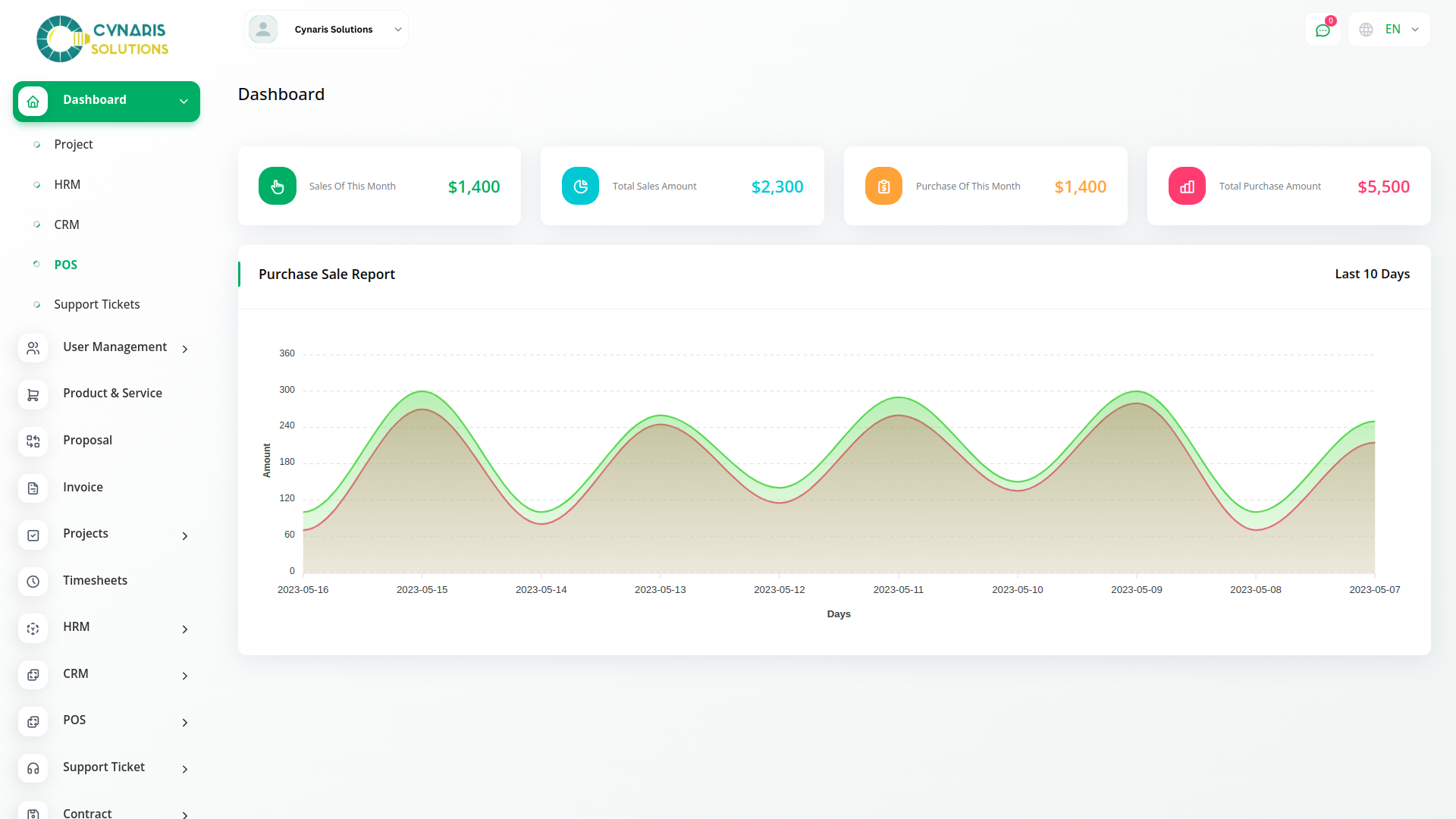Image resolution: width=1456 pixels, height=819 pixels.
Task: Click the orange Purchase Of This Month icon
Action: (x=883, y=187)
